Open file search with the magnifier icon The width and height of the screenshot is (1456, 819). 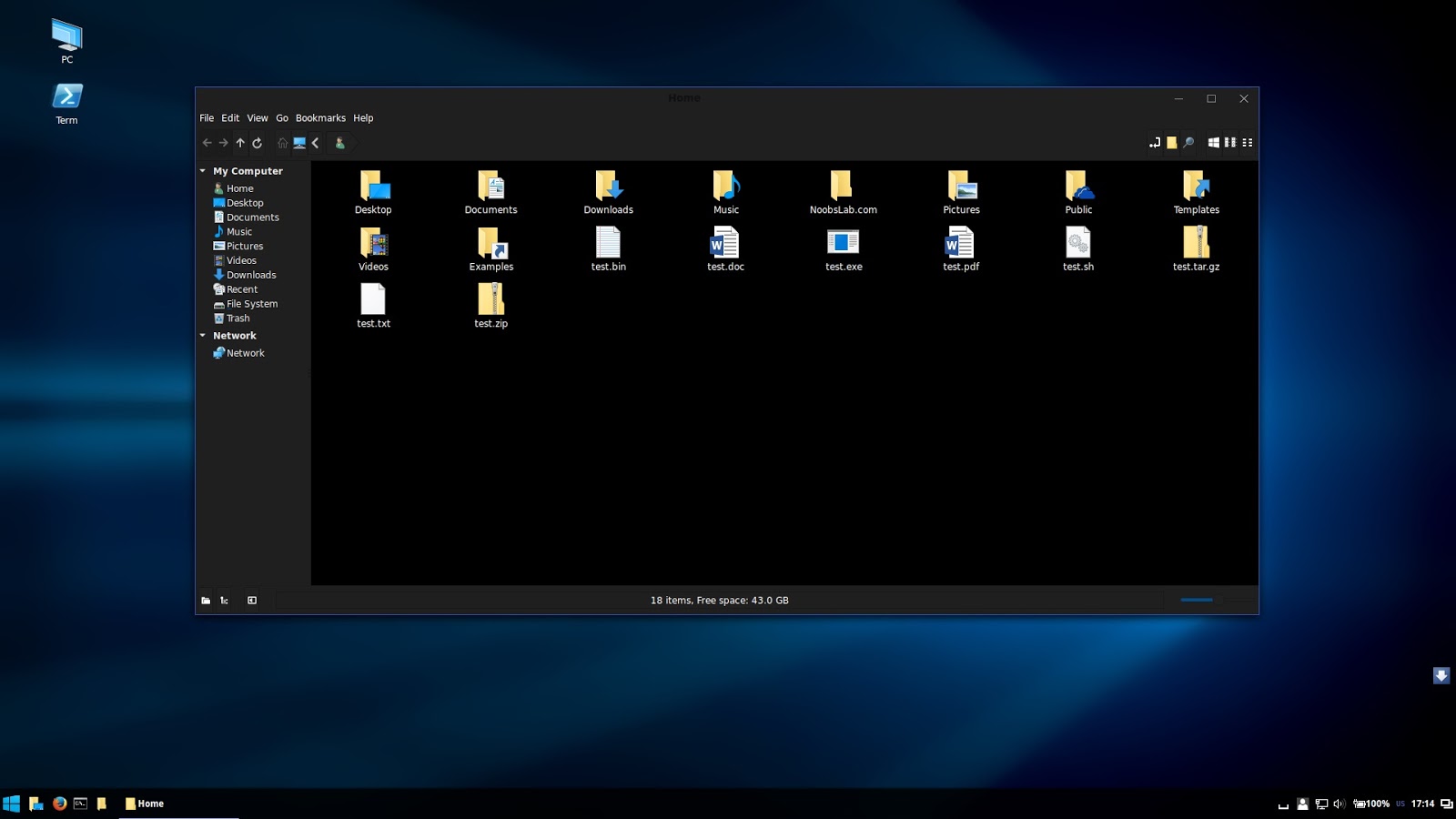[1189, 143]
